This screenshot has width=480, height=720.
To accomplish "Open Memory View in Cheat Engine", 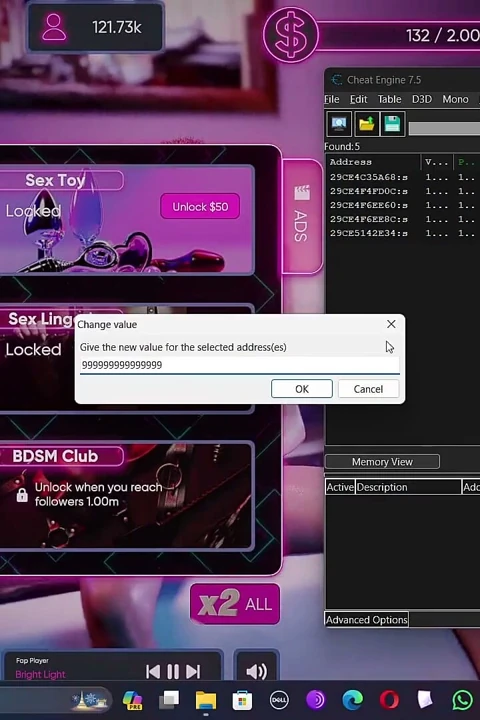I will (382, 461).
